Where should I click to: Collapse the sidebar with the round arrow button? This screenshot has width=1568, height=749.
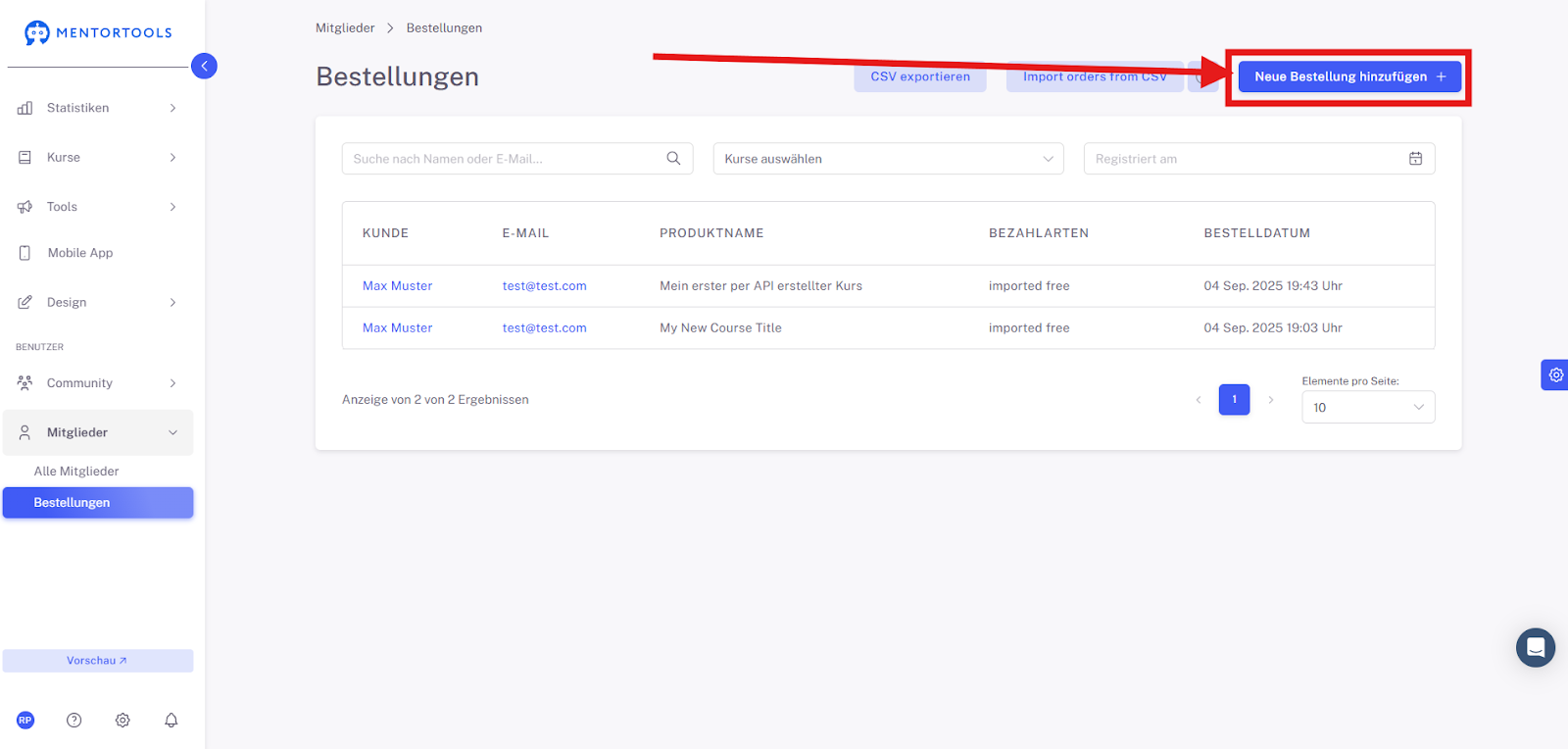point(204,66)
